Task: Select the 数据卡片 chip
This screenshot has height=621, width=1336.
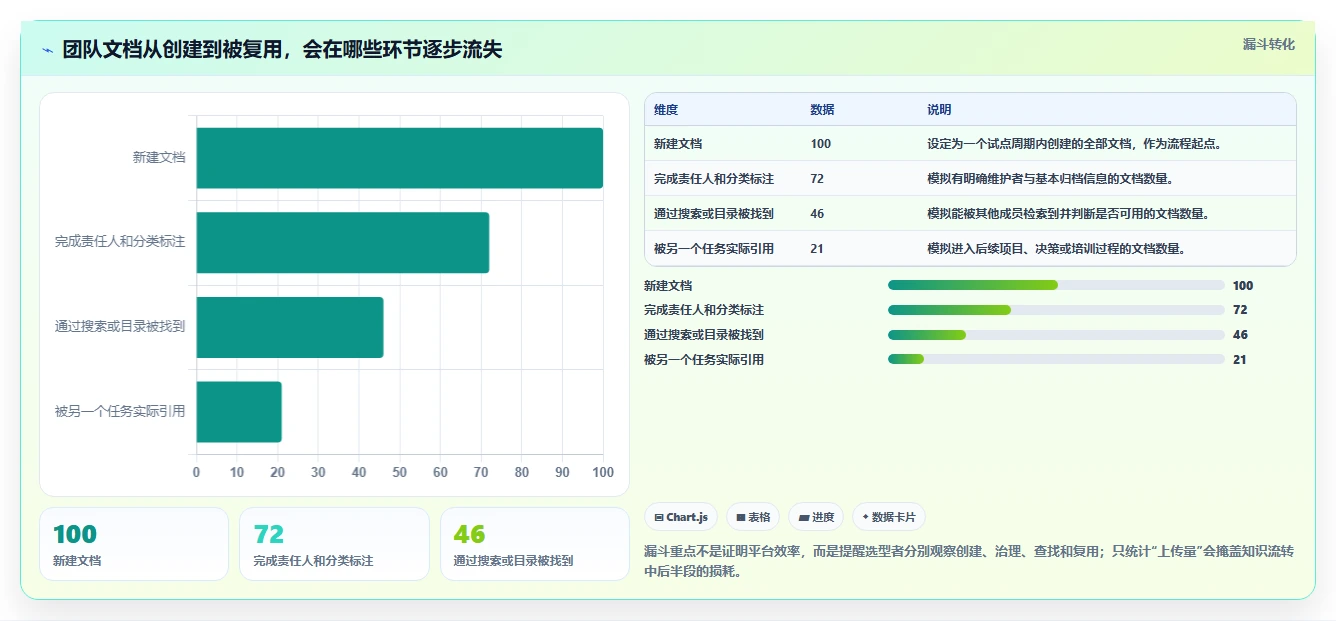Action: [x=889, y=517]
